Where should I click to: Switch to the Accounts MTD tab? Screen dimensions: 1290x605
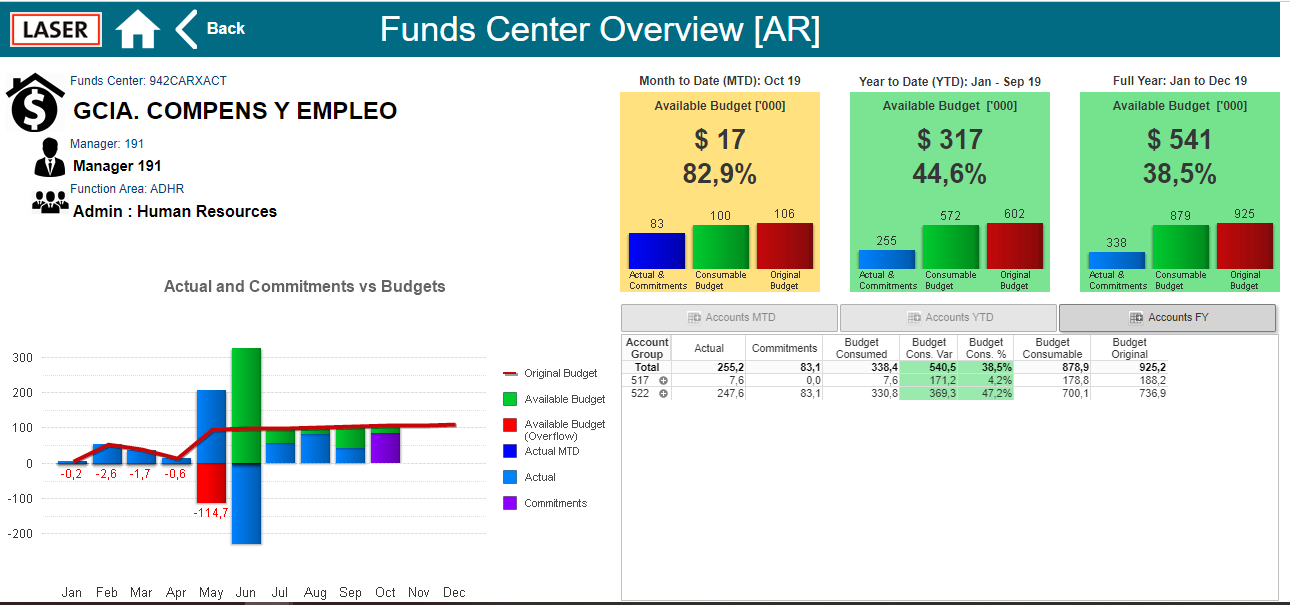click(x=729, y=318)
